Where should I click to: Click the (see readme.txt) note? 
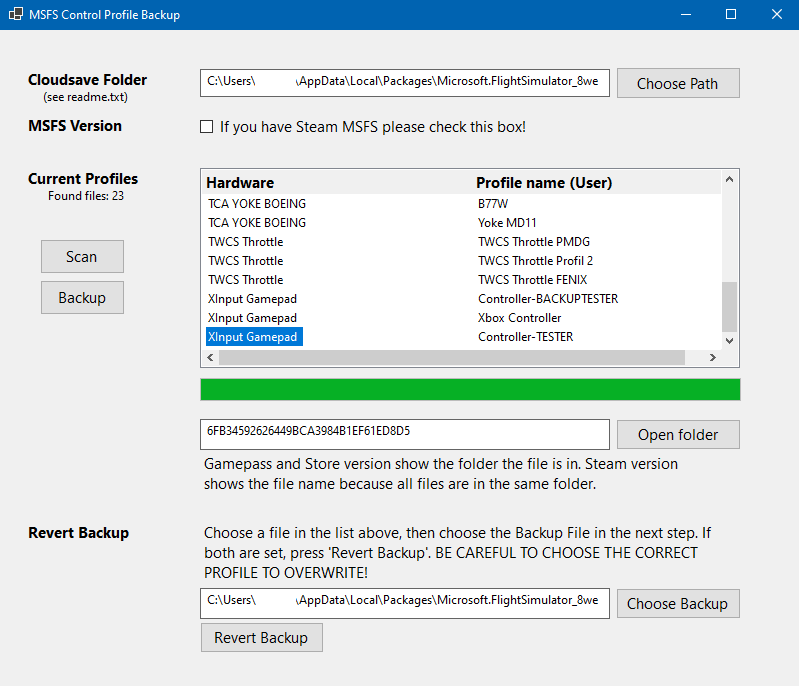point(86,97)
